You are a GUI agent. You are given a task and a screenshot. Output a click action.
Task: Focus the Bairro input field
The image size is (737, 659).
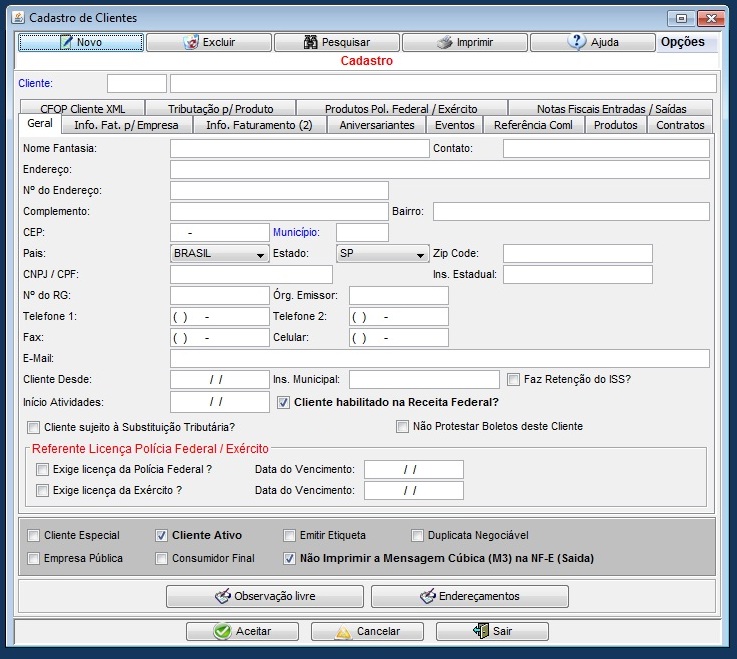pos(571,212)
